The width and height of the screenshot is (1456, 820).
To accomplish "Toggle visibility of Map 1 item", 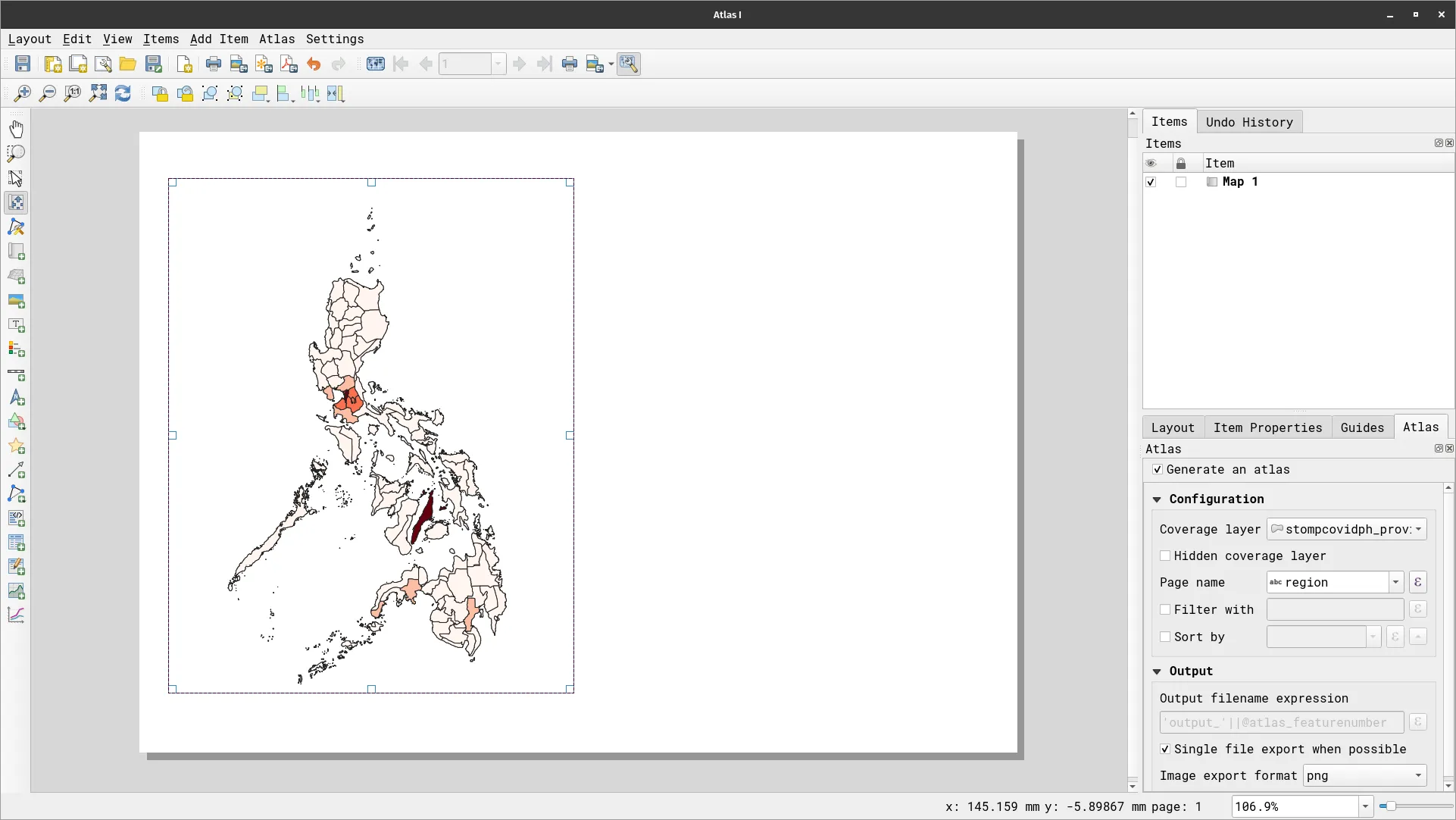I will [1151, 182].
